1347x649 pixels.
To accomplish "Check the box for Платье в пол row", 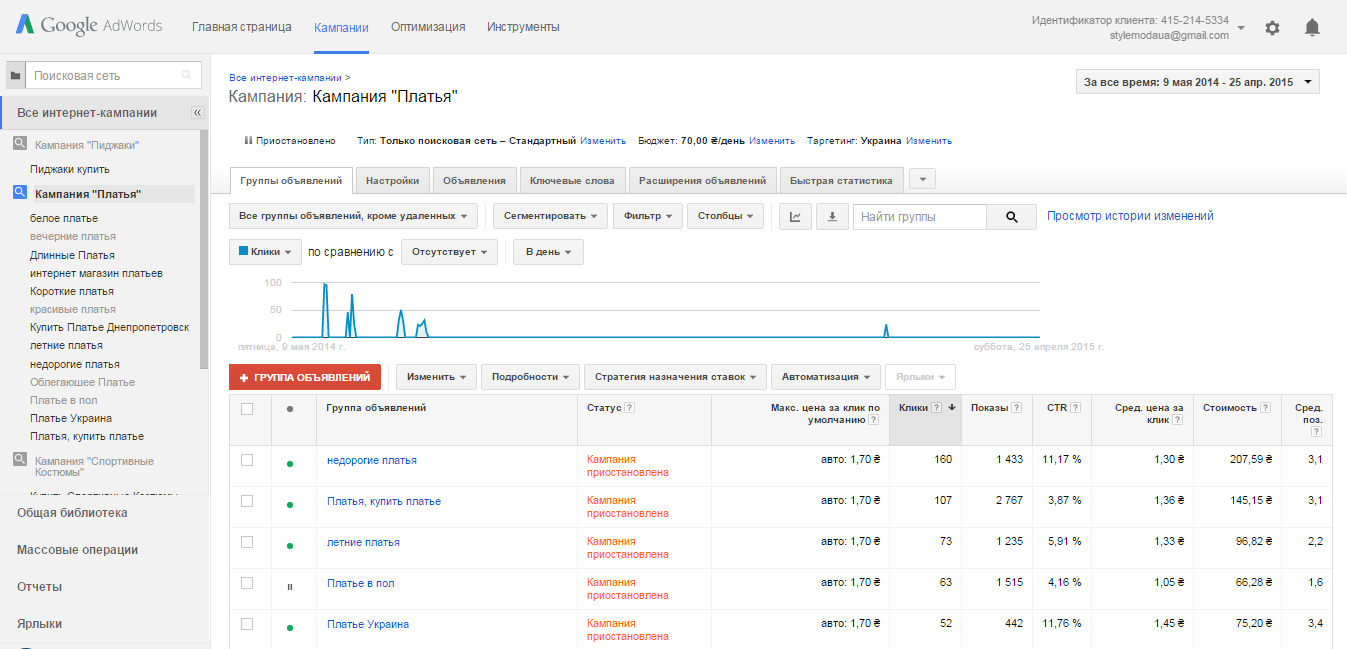I will pyautogui.click(x=247, y=583).
